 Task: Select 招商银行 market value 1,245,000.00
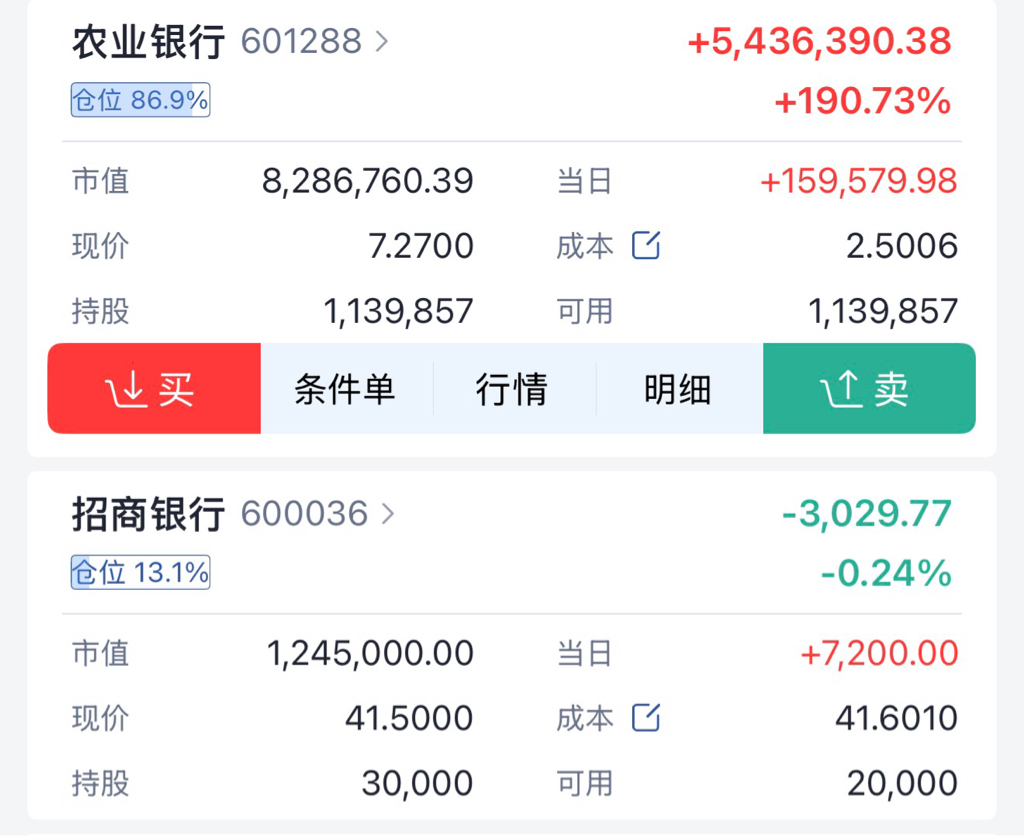(370, 654)
